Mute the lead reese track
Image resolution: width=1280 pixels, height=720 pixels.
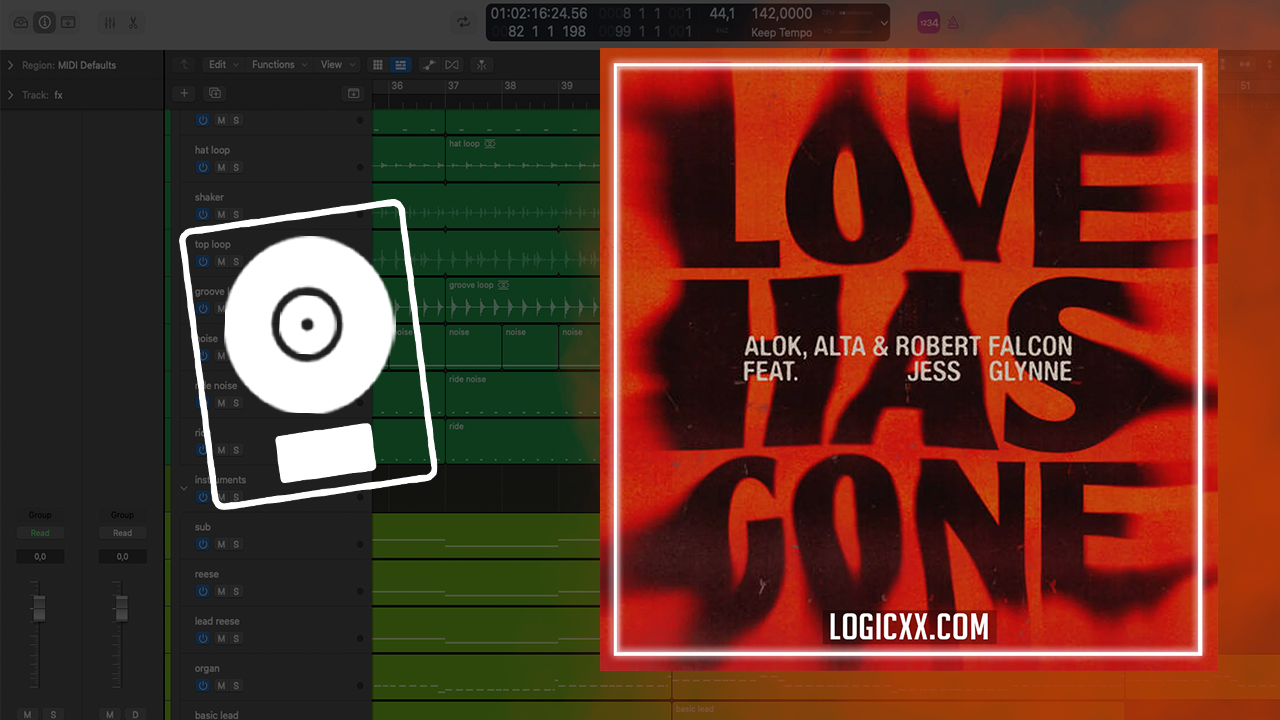pyautogui.click(x=221, y=638)
